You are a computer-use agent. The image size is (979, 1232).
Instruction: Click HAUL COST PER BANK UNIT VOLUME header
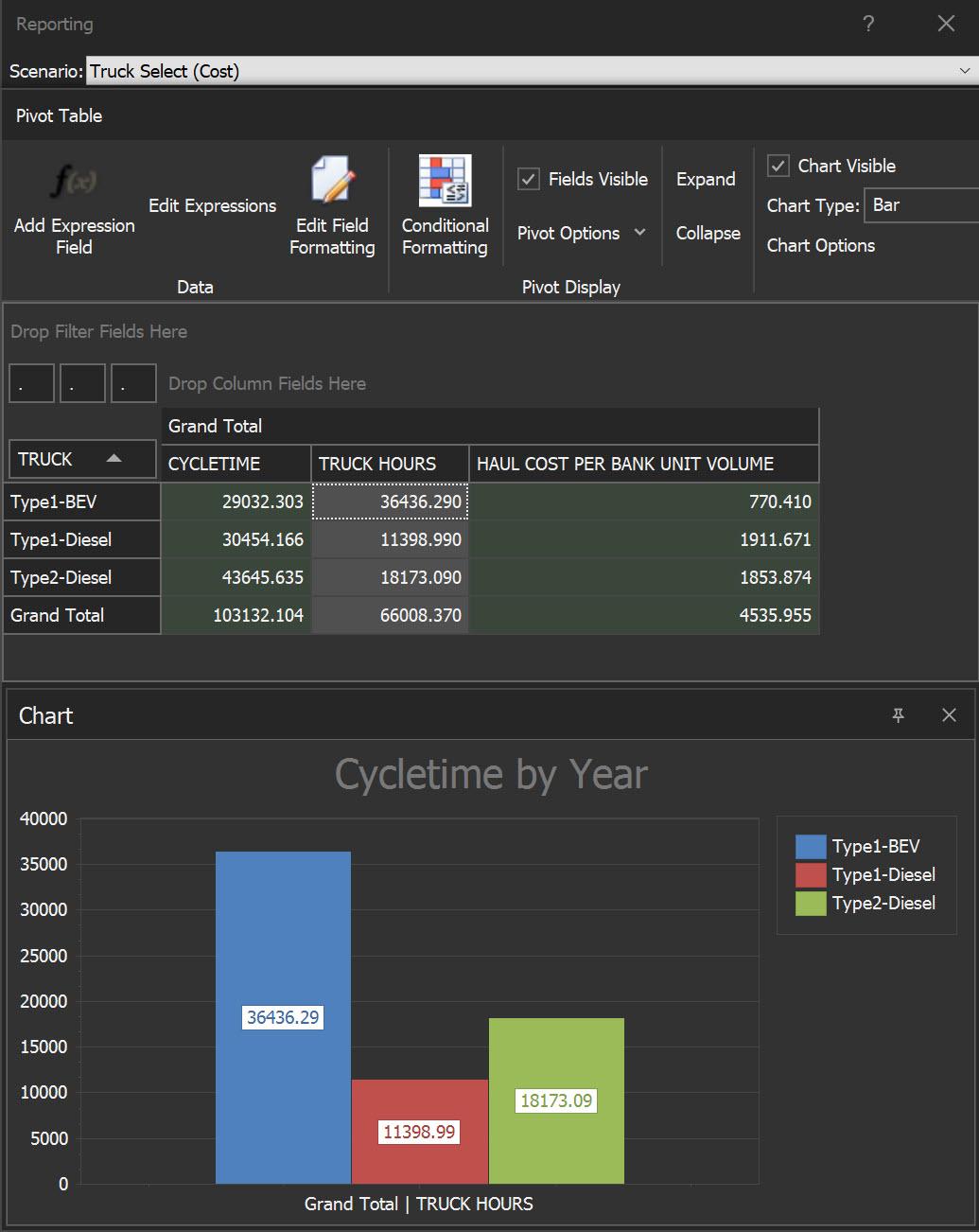pyautogui.click(x=644, y=464)
